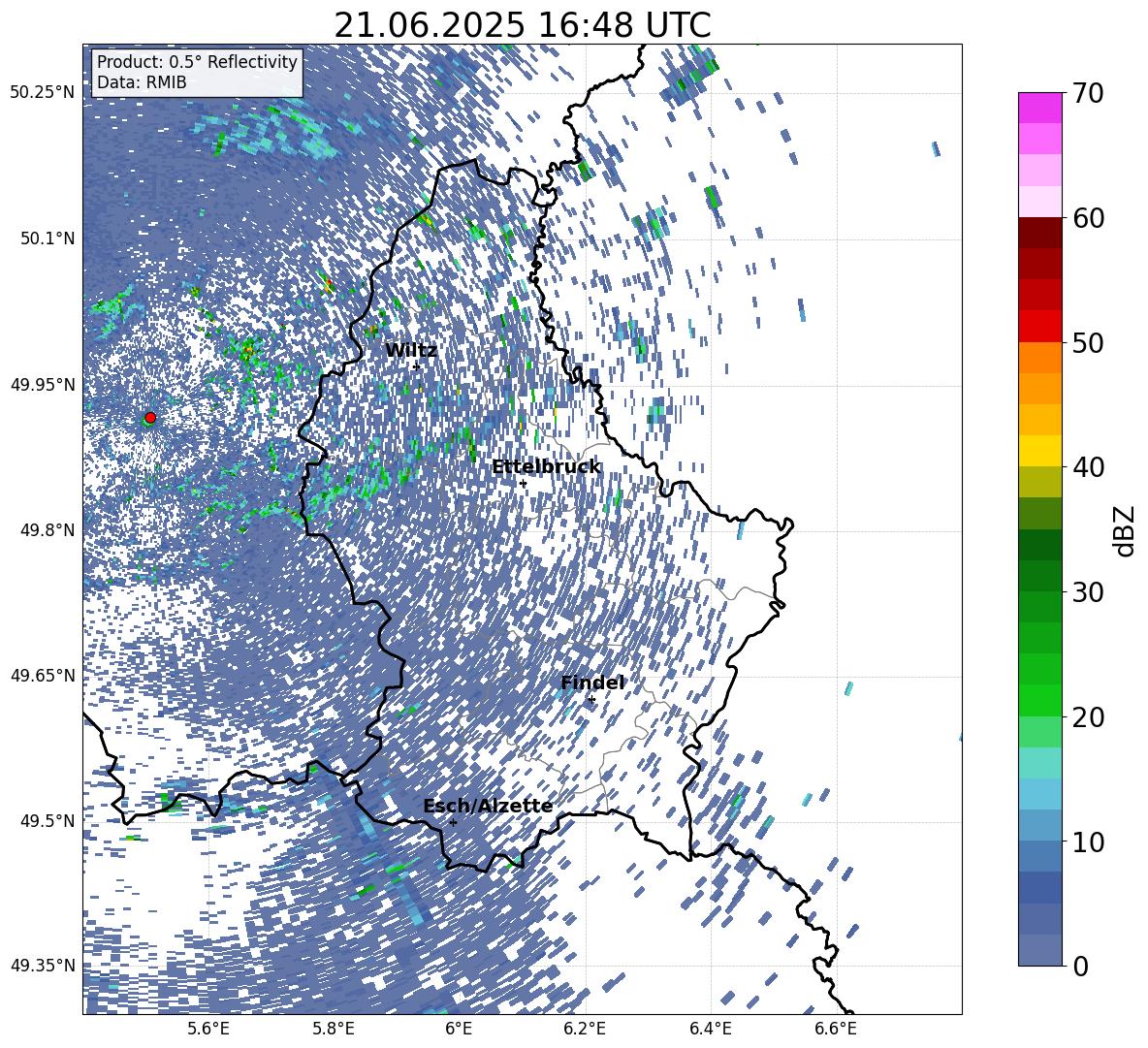Click the Ettelbruck city label
The image size is (1148, 1048).
[546, 467]
